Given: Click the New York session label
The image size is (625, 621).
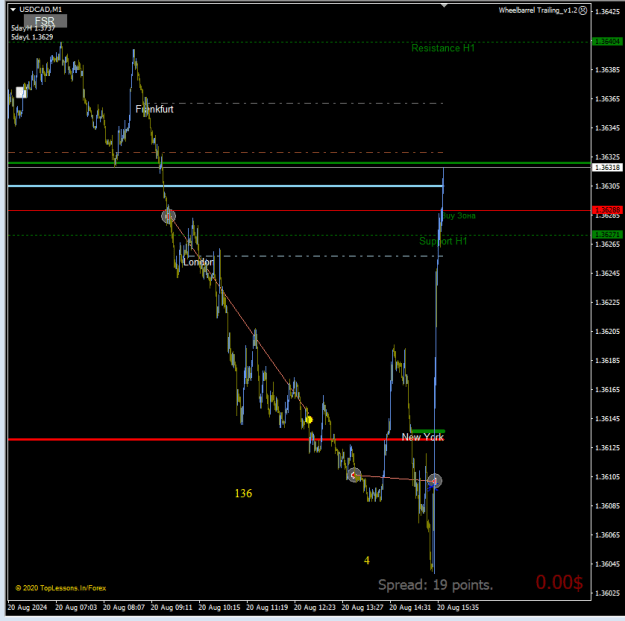Looking at the screenshot, I should [x=423, y=437].
